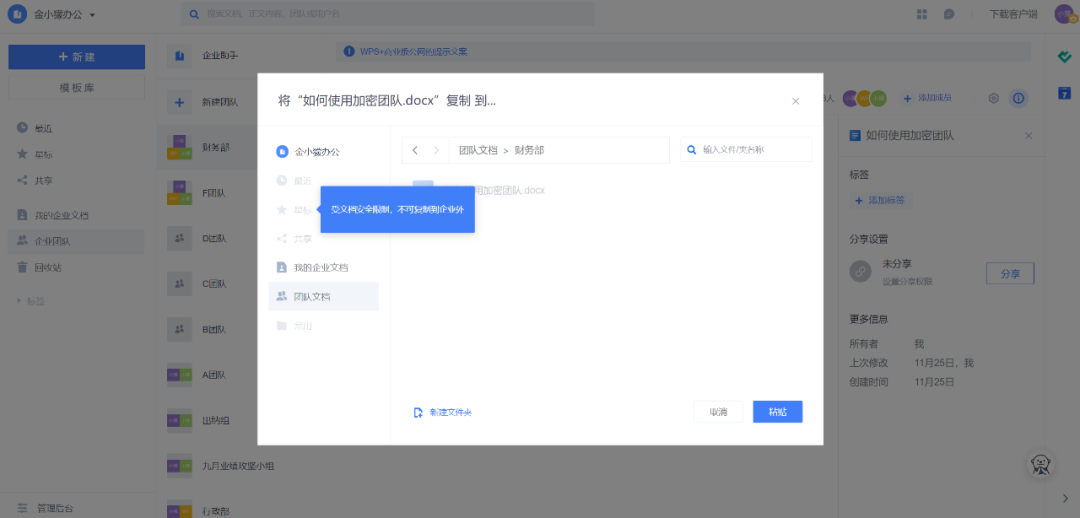Click 添加标签 to add a tag
This screenshot has height=518, width=1080.
click(880, 200)
